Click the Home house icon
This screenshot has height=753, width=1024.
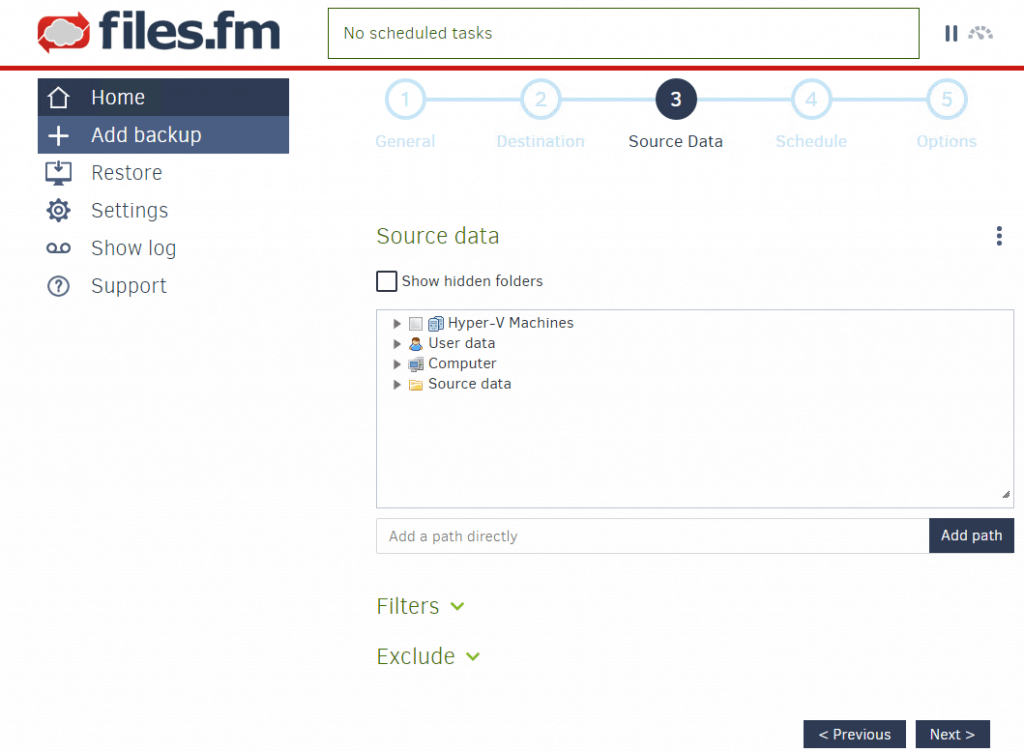click(x=58, y=97)
